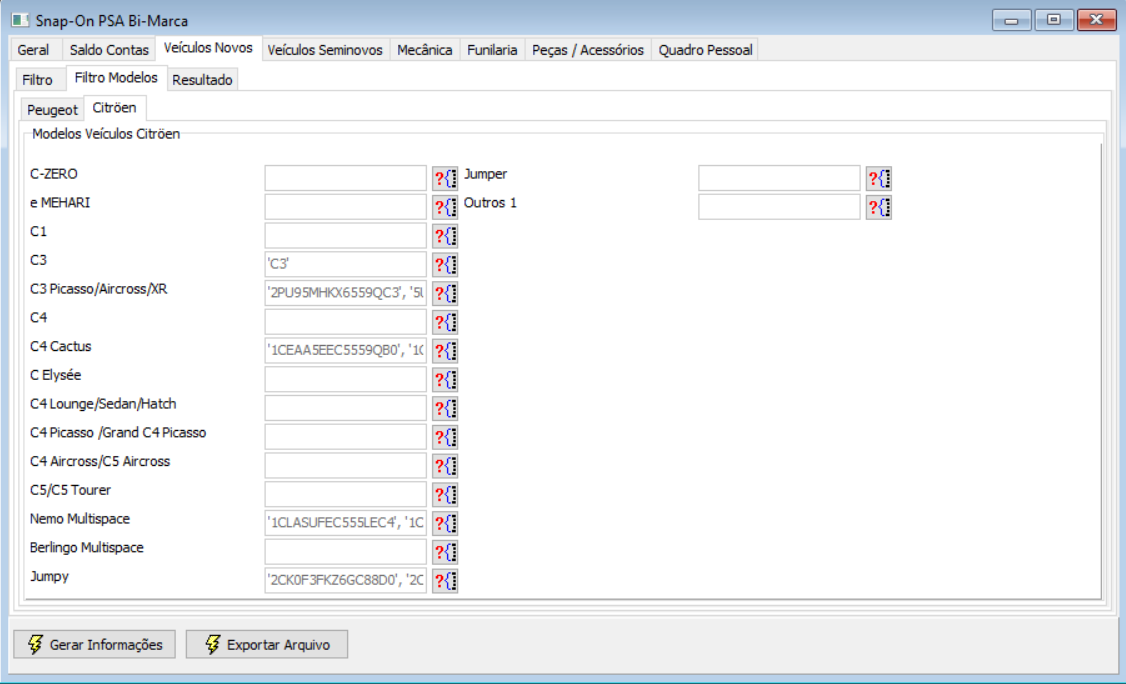Open lookup icon for C4 Lounge/Sedan/Hatch
The height and width of the screenshot is (684, 1126).
click(x=445, y=408)
